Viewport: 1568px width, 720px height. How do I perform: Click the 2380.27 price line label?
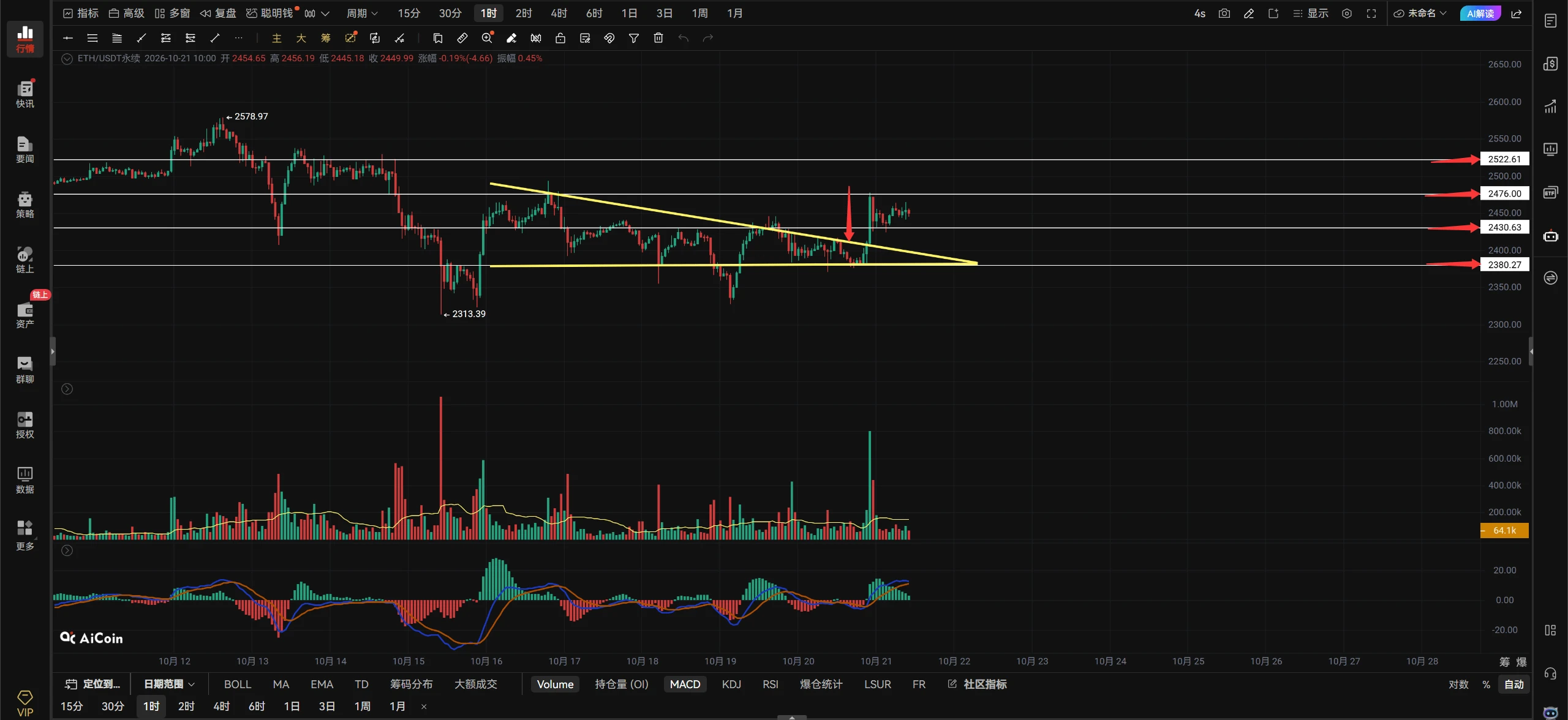(x=1504, y=264)
